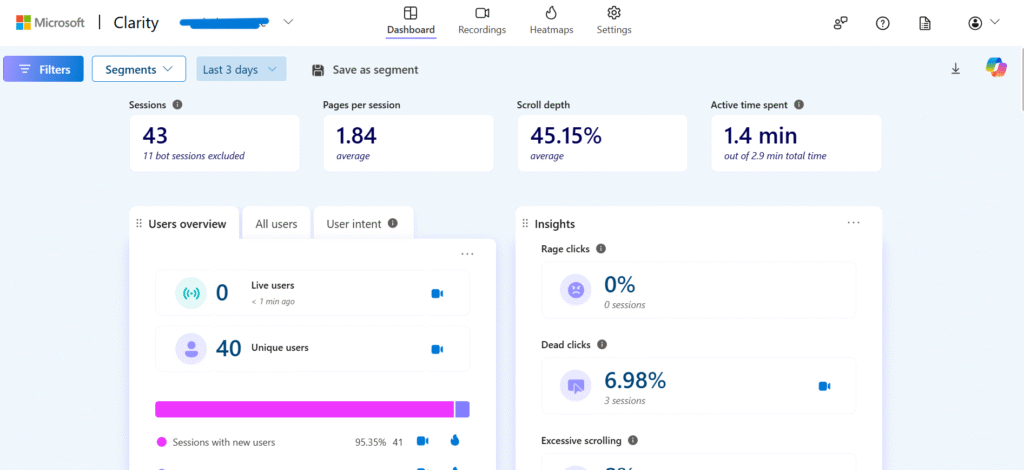Show the Active time spent info icon
The image size is (1024, 470).
click(x=799, y=104)
